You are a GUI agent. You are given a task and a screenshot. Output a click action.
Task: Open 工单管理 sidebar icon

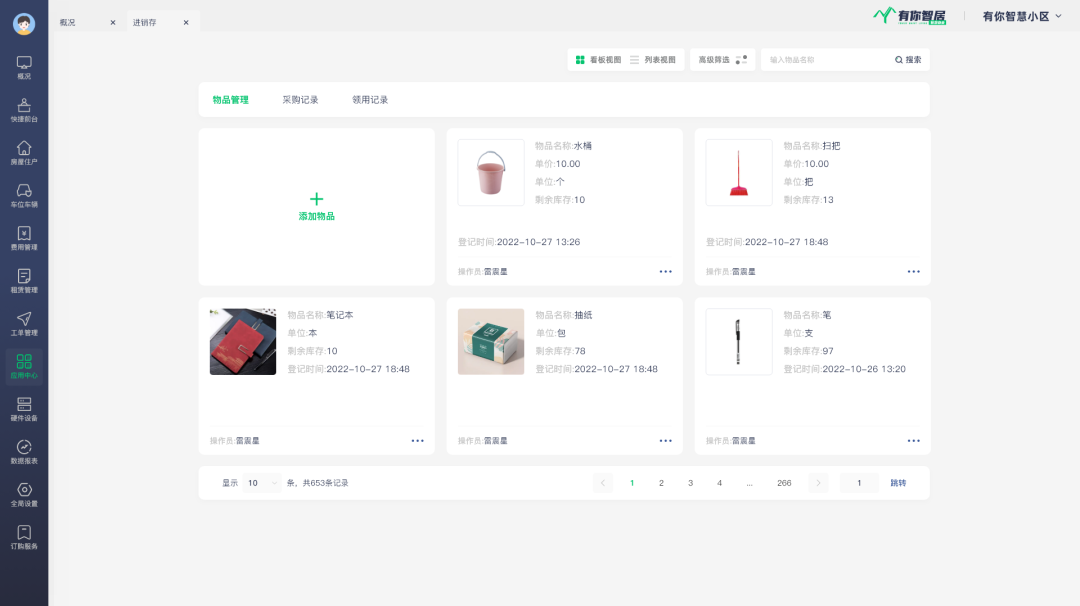tap(24, 322)
